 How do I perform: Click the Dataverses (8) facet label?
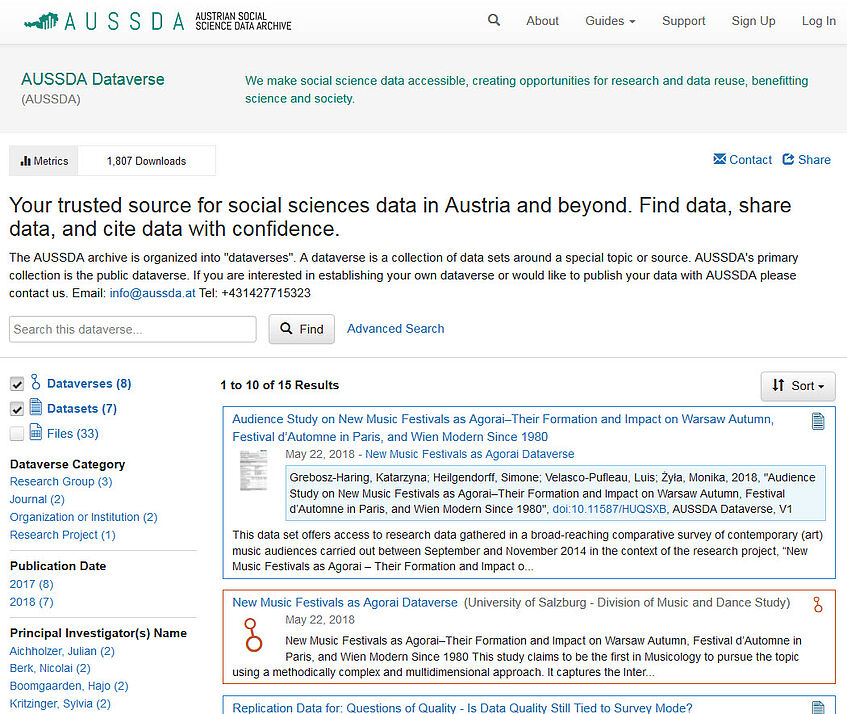pos(89,383)
